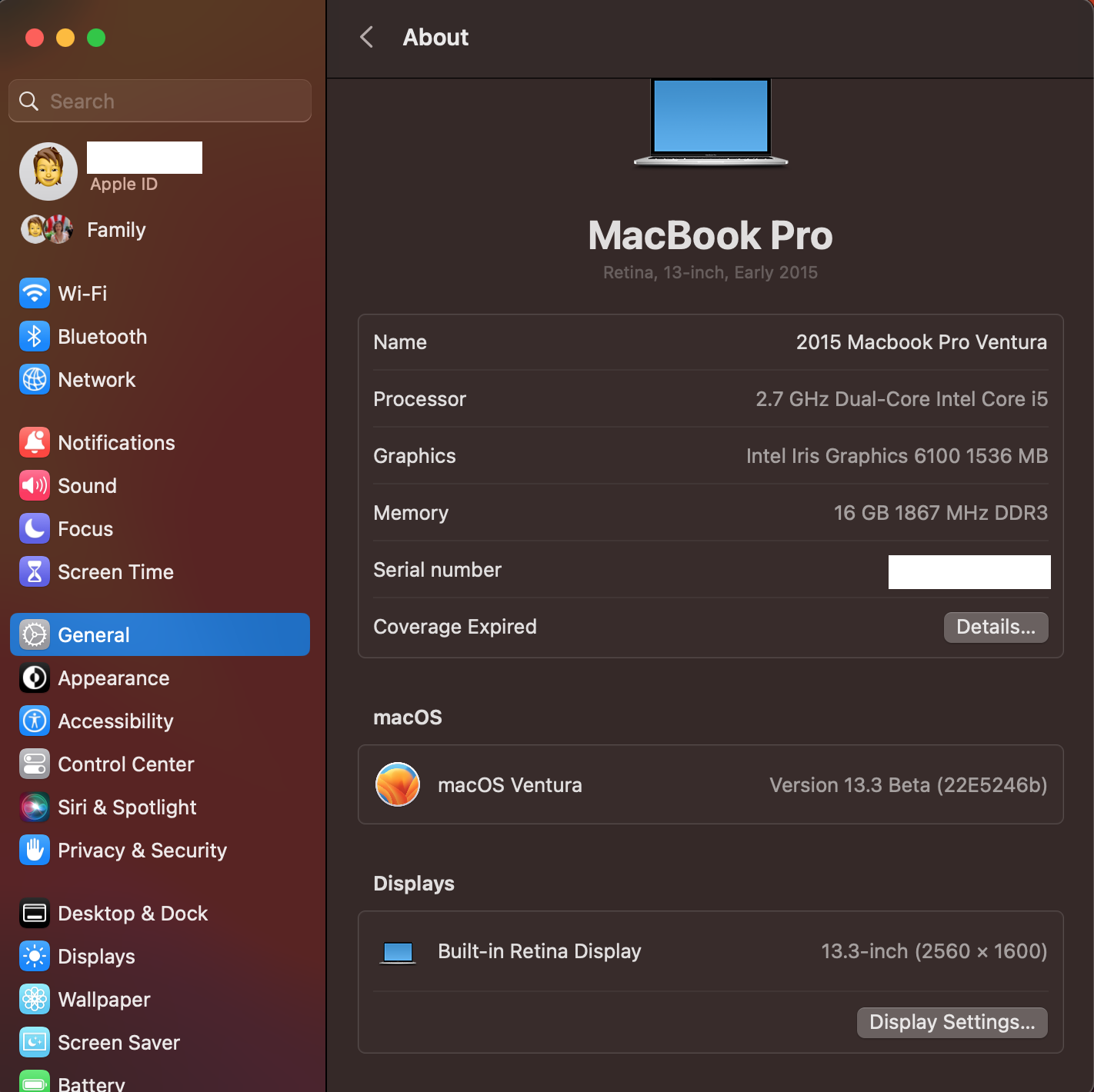Click the Wi-Fi icon in the sidebar
The height and width of the screenshot is (1092, 1094).
point(35,293)
